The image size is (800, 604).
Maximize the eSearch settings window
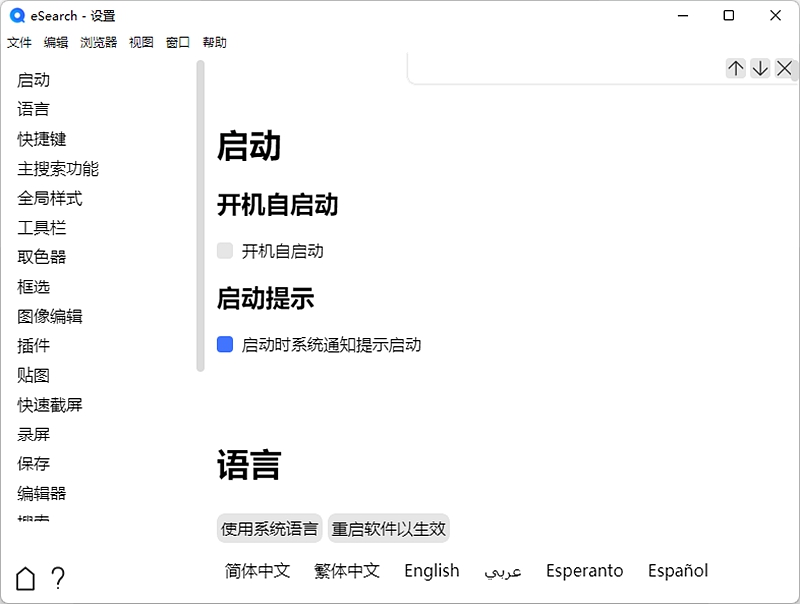point(729,16)
